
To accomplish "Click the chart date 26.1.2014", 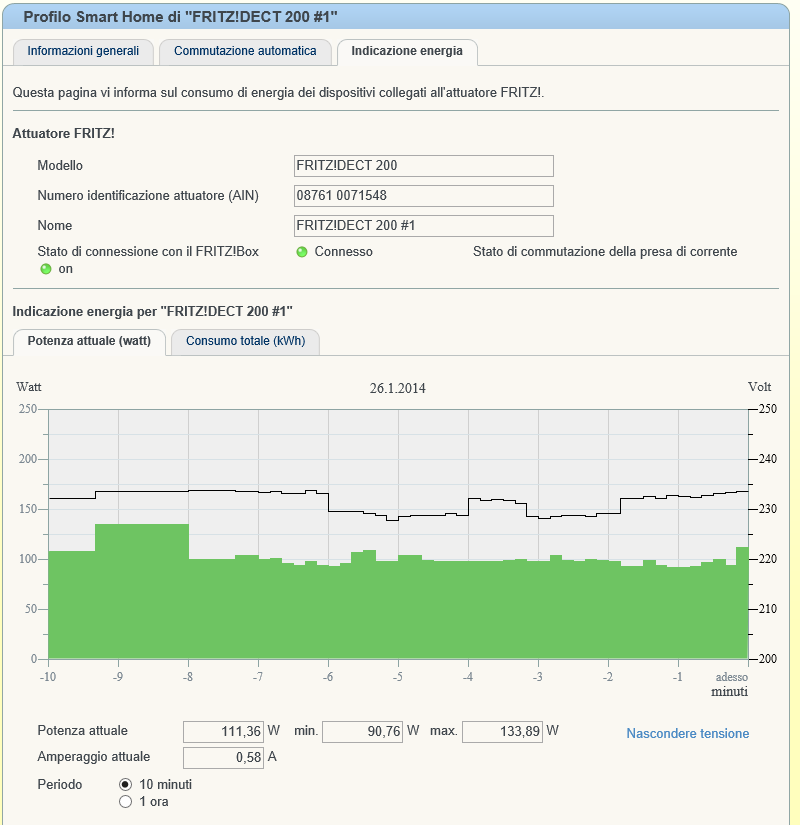I will 397,388.
